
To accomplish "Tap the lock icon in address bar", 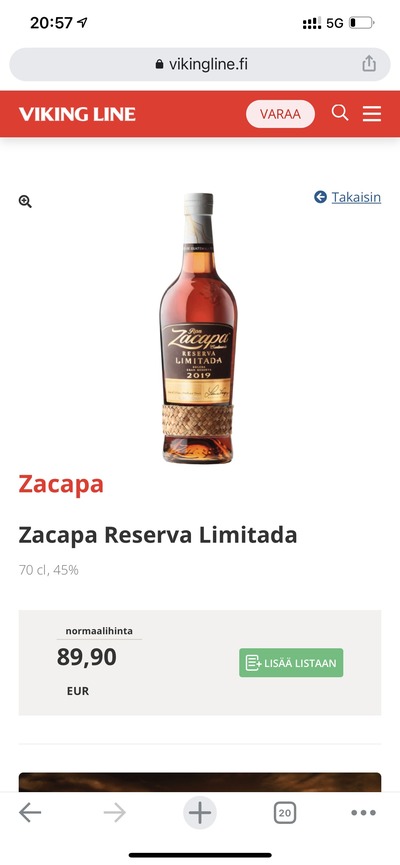I will 159,65.
